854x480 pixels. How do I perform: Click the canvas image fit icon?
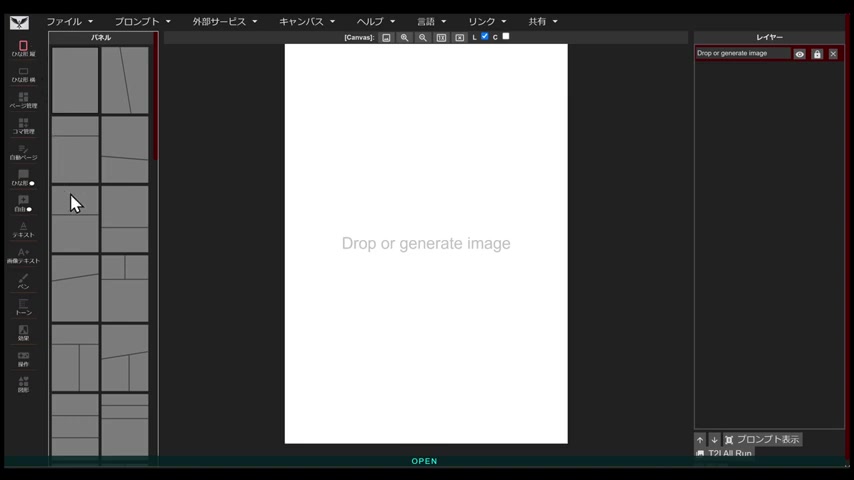coord(386,38)
